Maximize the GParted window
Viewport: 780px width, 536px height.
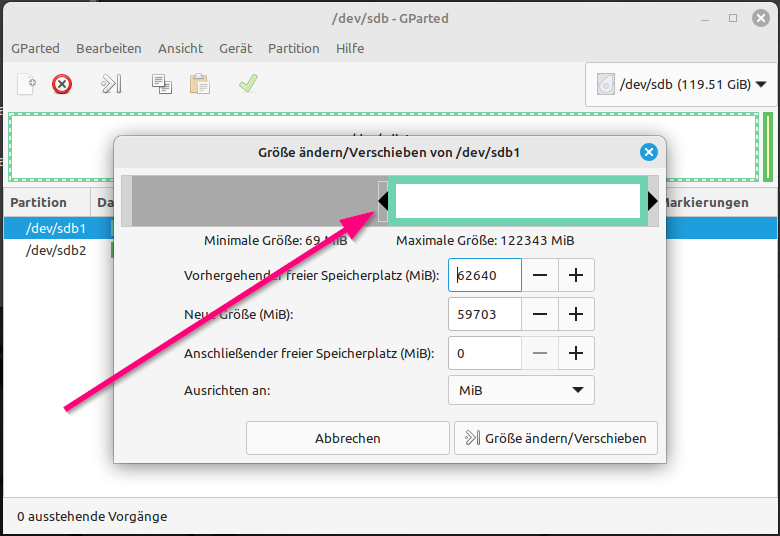pos(733,18)
